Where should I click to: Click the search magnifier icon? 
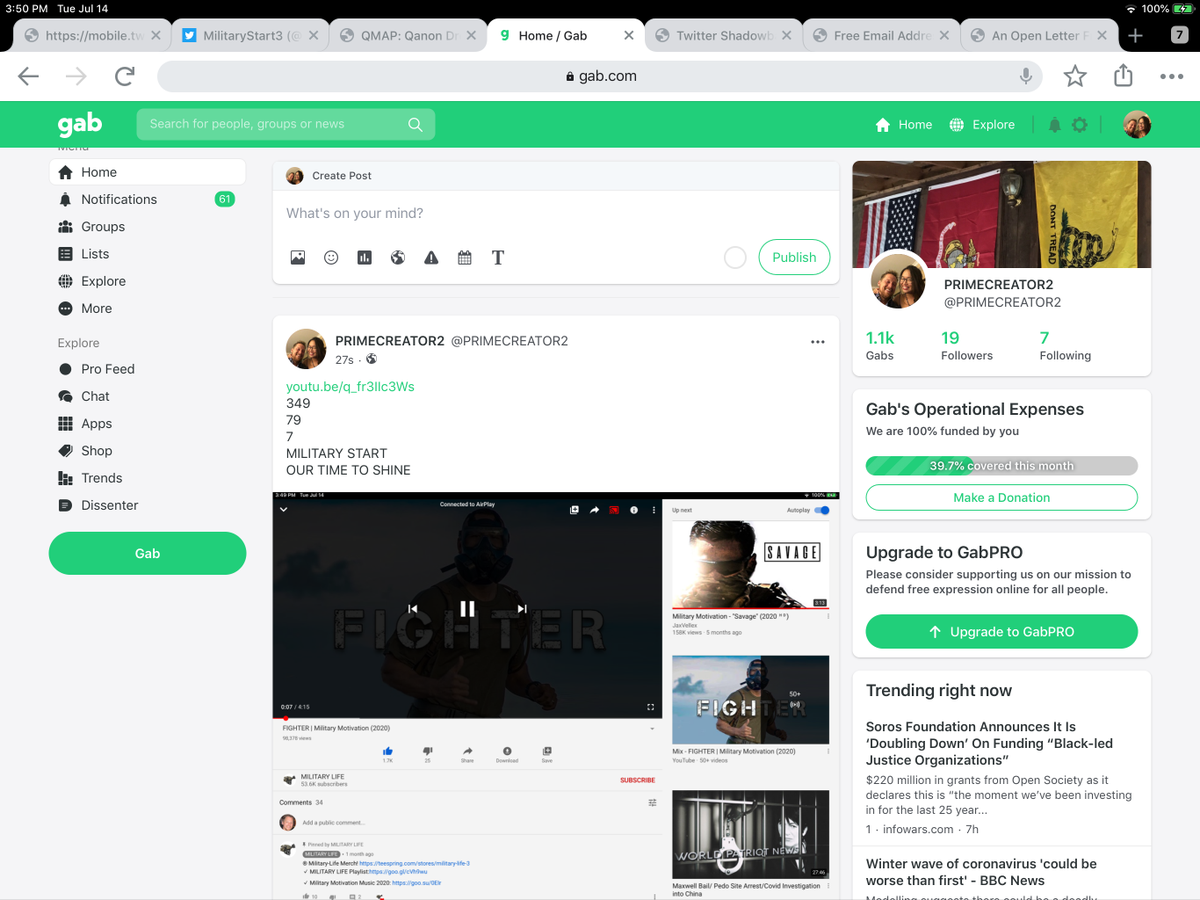click(x=415, y=124)
